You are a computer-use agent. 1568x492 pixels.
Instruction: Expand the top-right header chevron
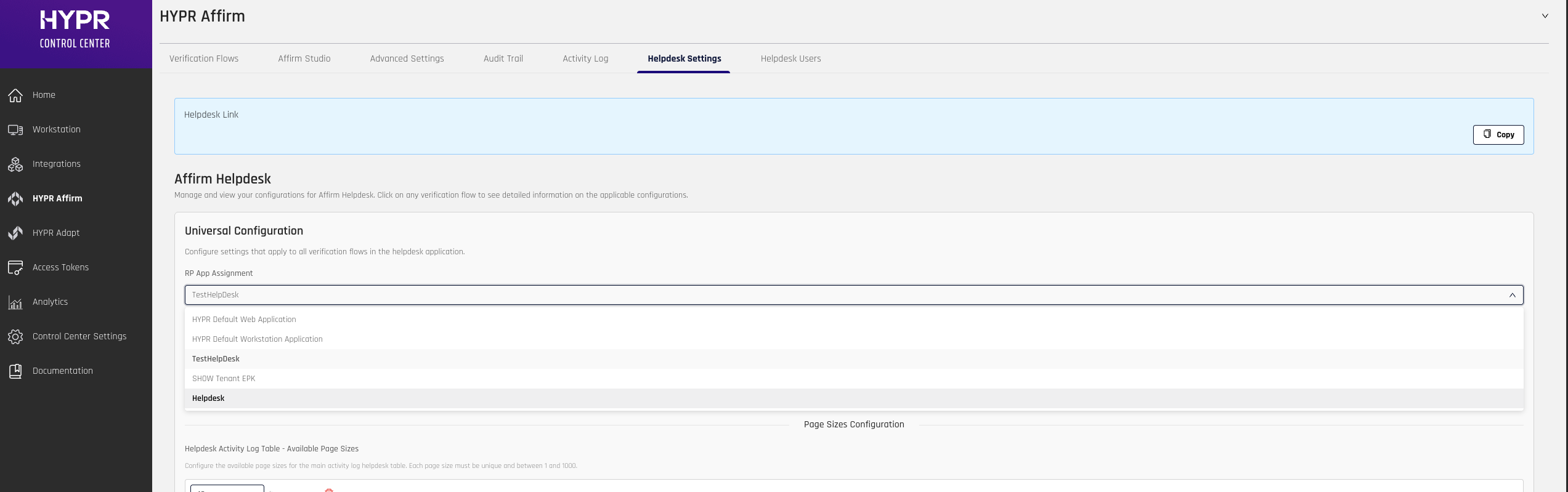coord(1545,16)
